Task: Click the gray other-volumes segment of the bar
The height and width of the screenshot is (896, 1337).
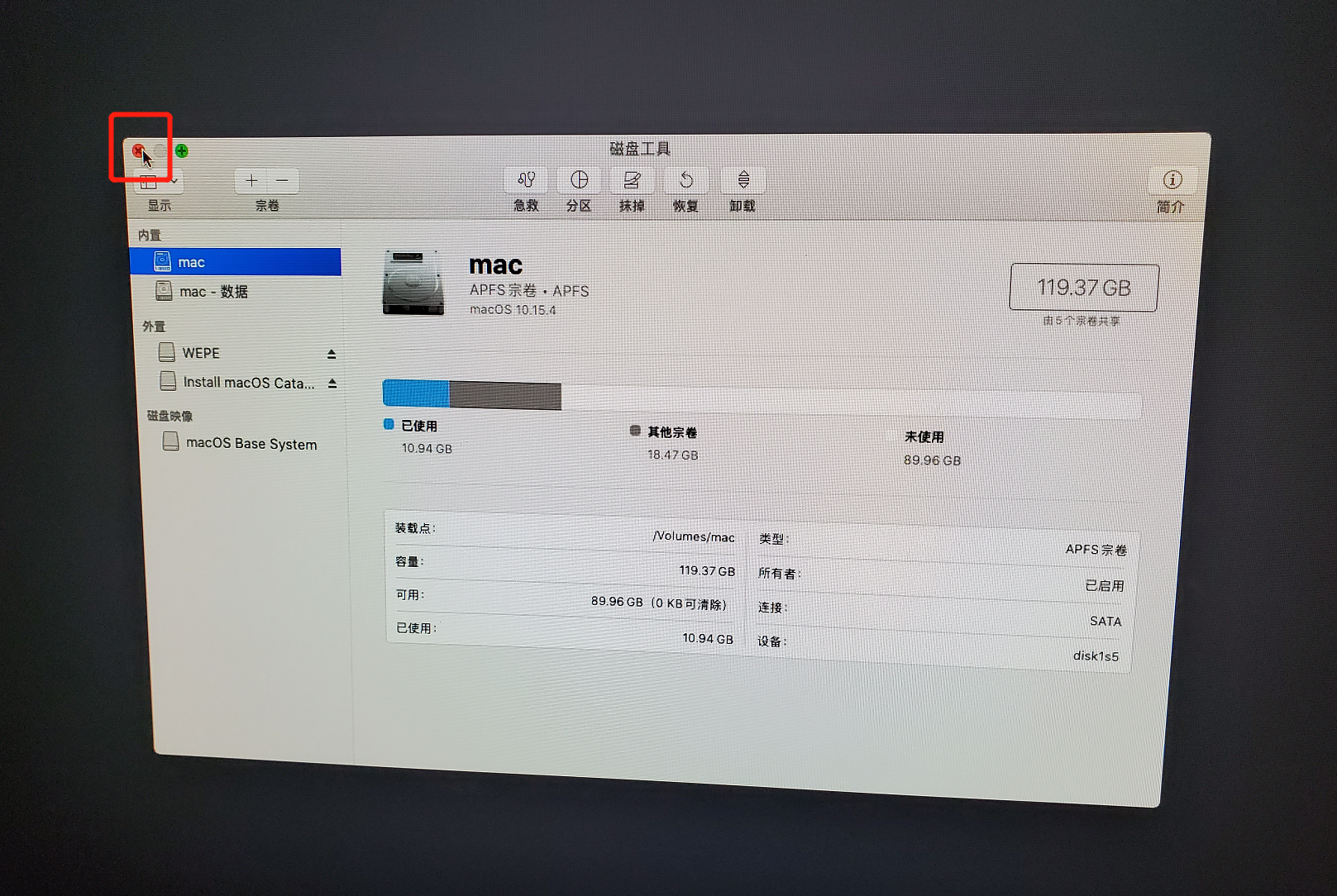Action: 505,396
